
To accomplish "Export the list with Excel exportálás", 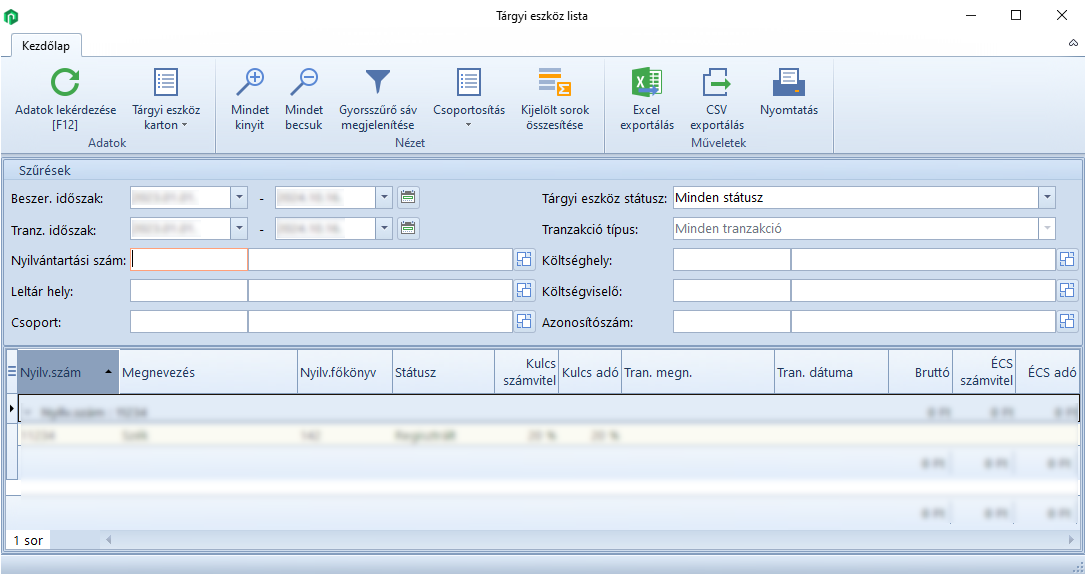I will coord(646,83).
